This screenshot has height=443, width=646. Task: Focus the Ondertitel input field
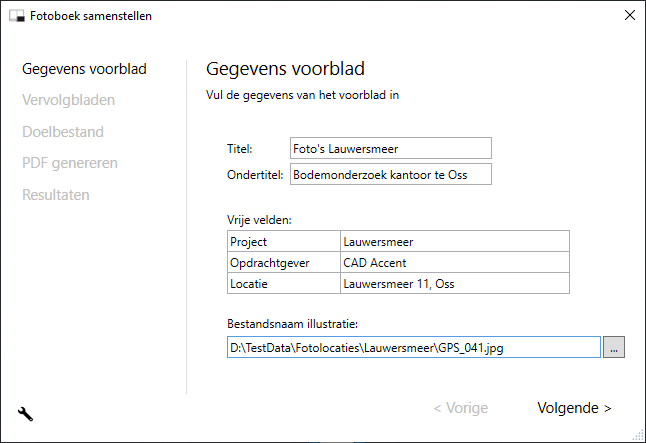(390, 175)
